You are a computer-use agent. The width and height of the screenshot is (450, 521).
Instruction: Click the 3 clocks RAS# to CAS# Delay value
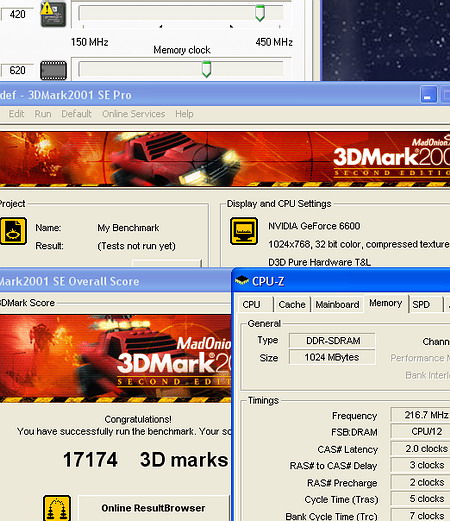(x=420, y=465)
